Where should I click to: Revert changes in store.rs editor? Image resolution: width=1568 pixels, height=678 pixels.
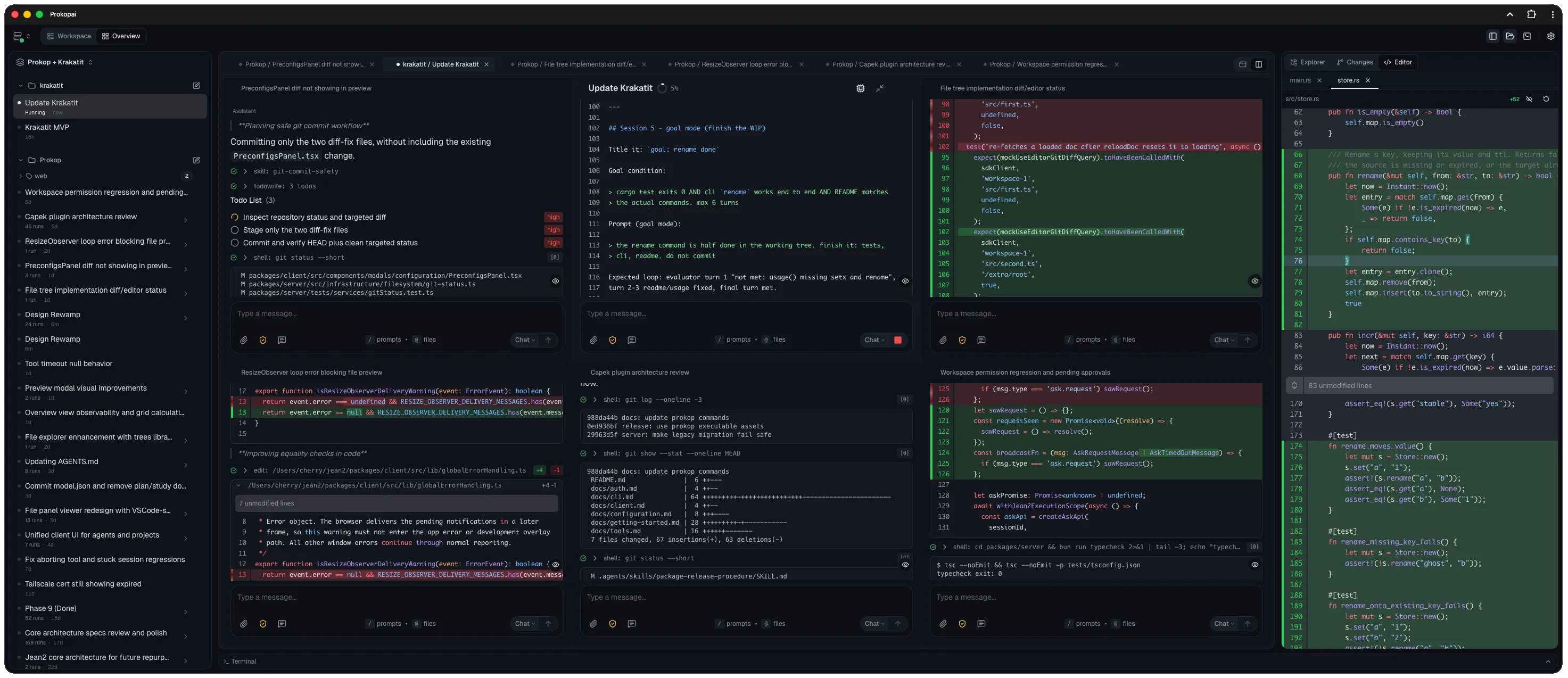tap(1546, 99)
